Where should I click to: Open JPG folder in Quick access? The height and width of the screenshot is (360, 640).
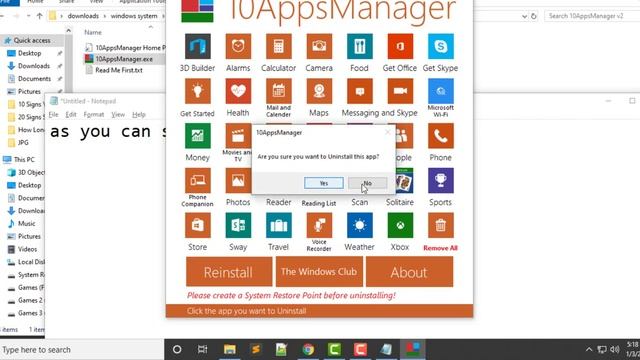23,142
